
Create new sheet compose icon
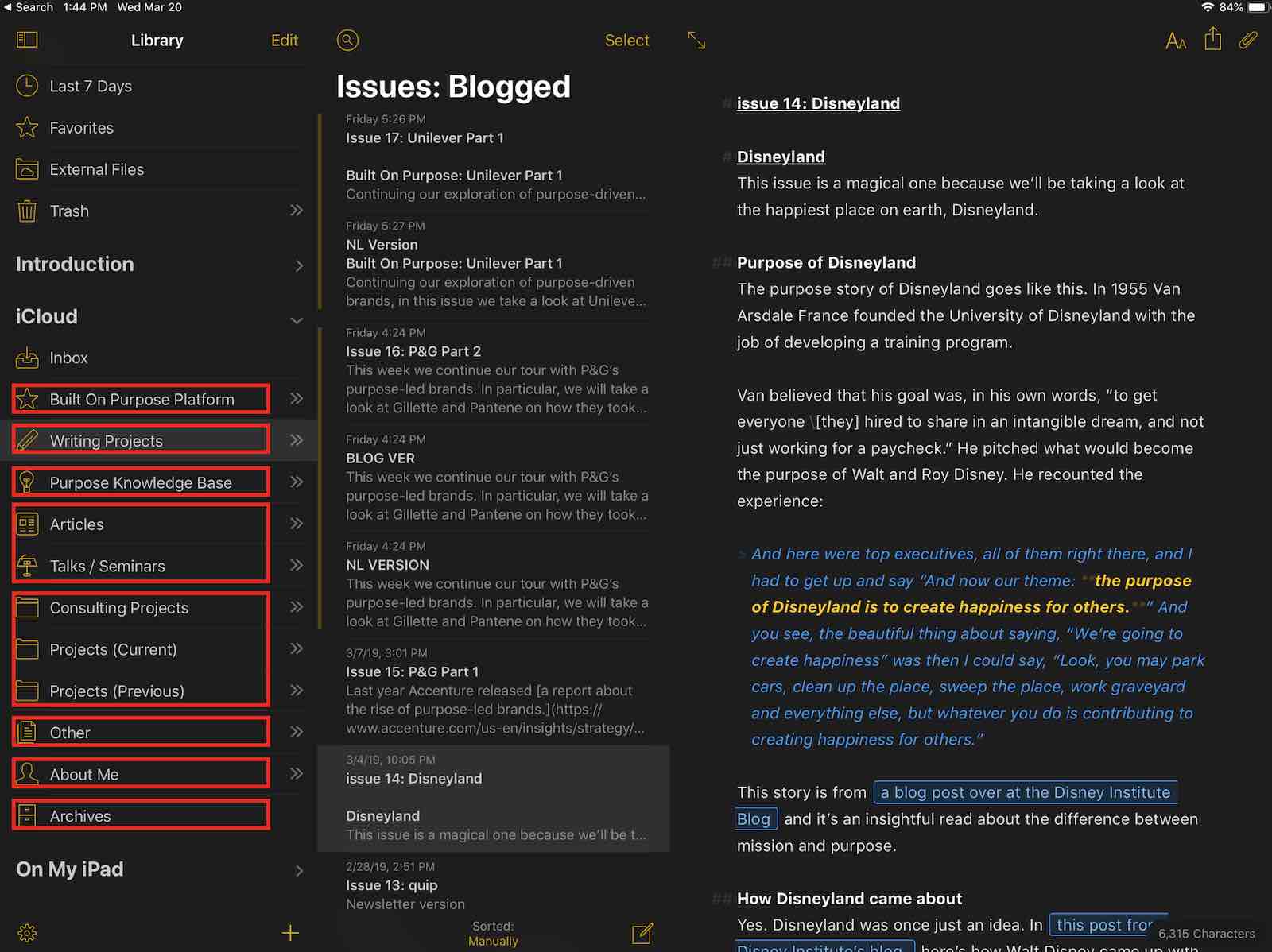point(642,933)
